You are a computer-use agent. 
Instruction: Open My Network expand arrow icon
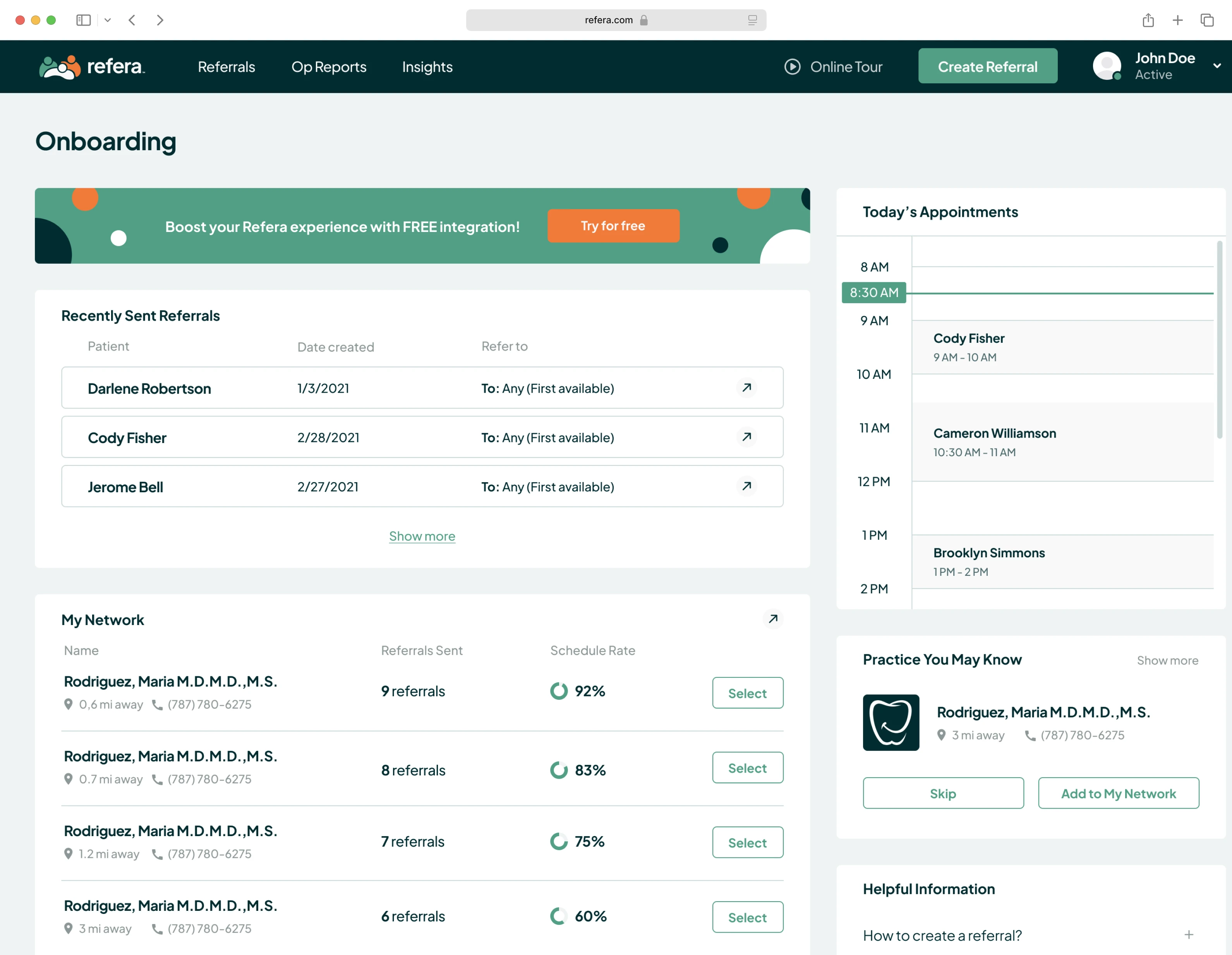coord(773,619)
